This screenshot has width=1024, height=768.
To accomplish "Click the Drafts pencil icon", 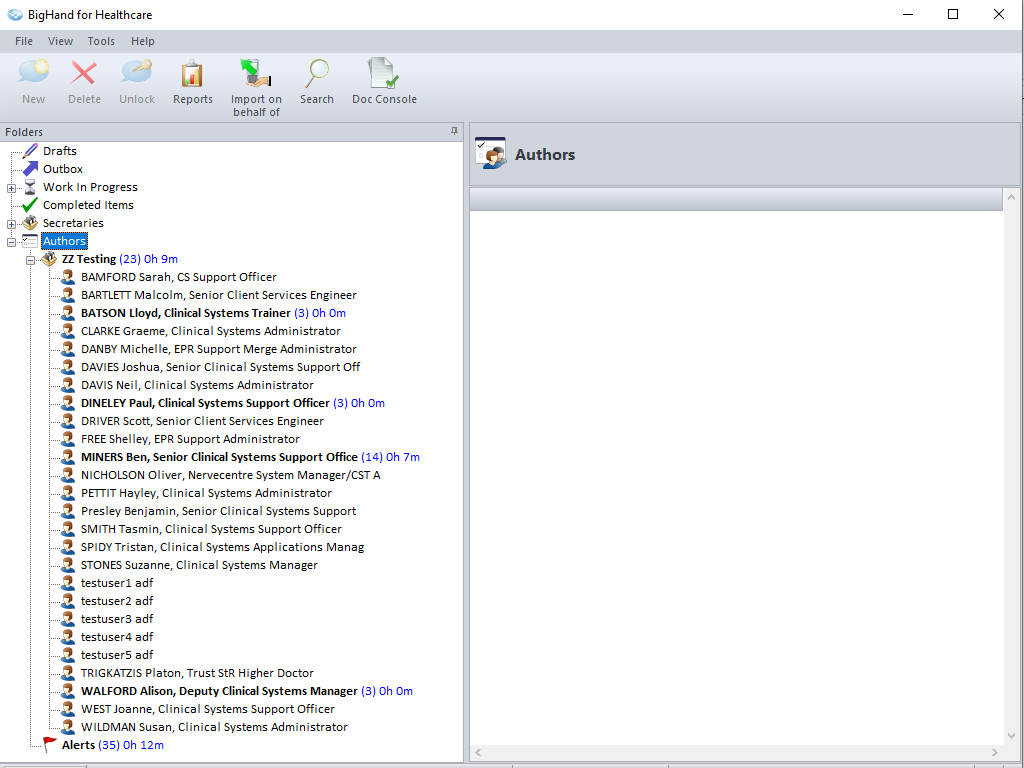I will click(30, 151).
